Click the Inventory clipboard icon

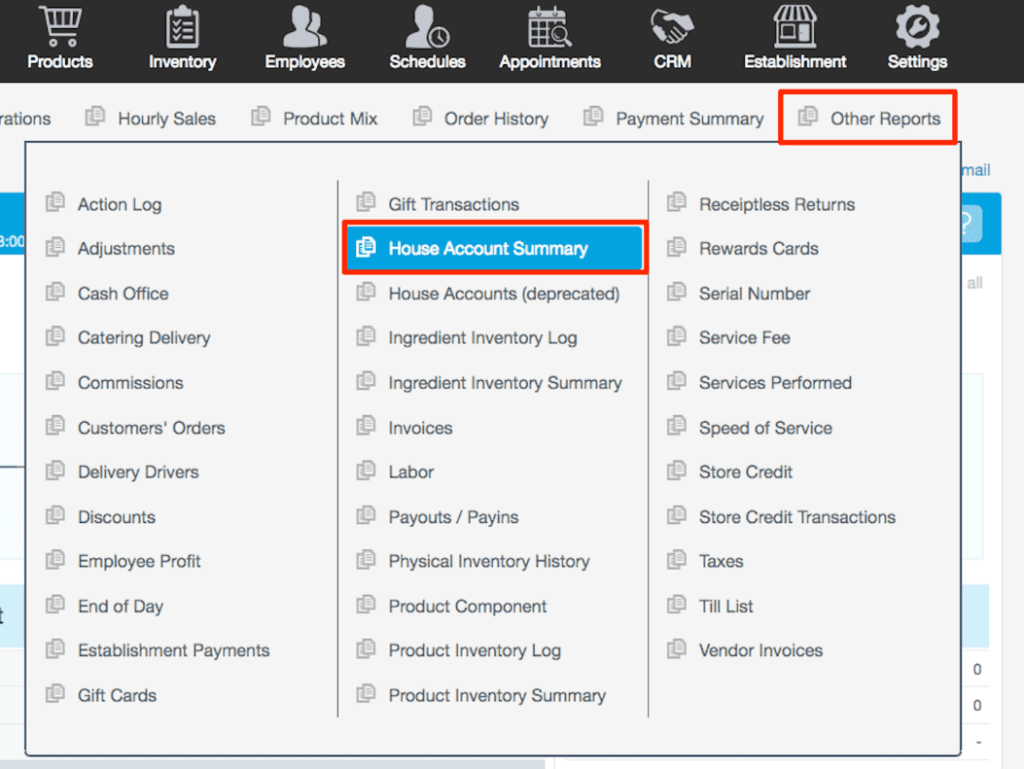coord(182,27)
